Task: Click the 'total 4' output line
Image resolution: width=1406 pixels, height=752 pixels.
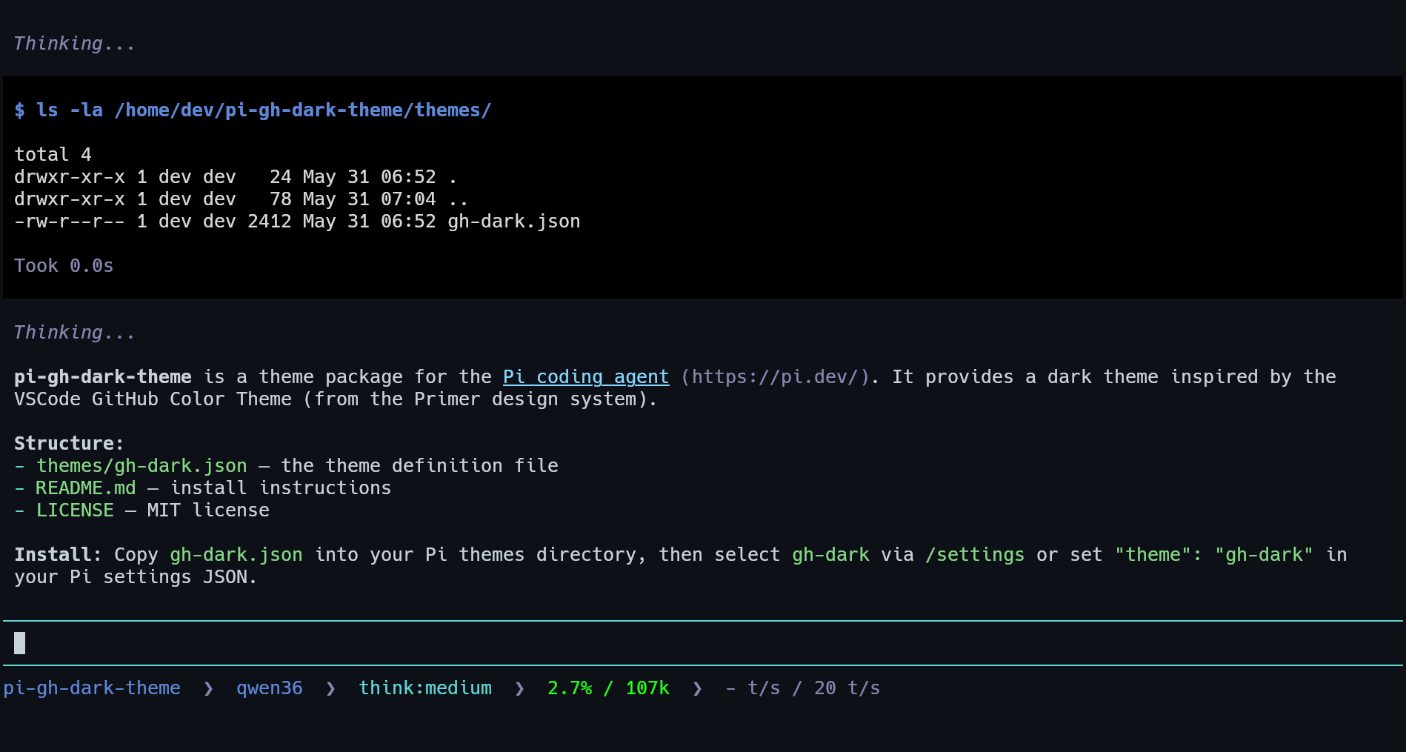Action: pos(53,154)
